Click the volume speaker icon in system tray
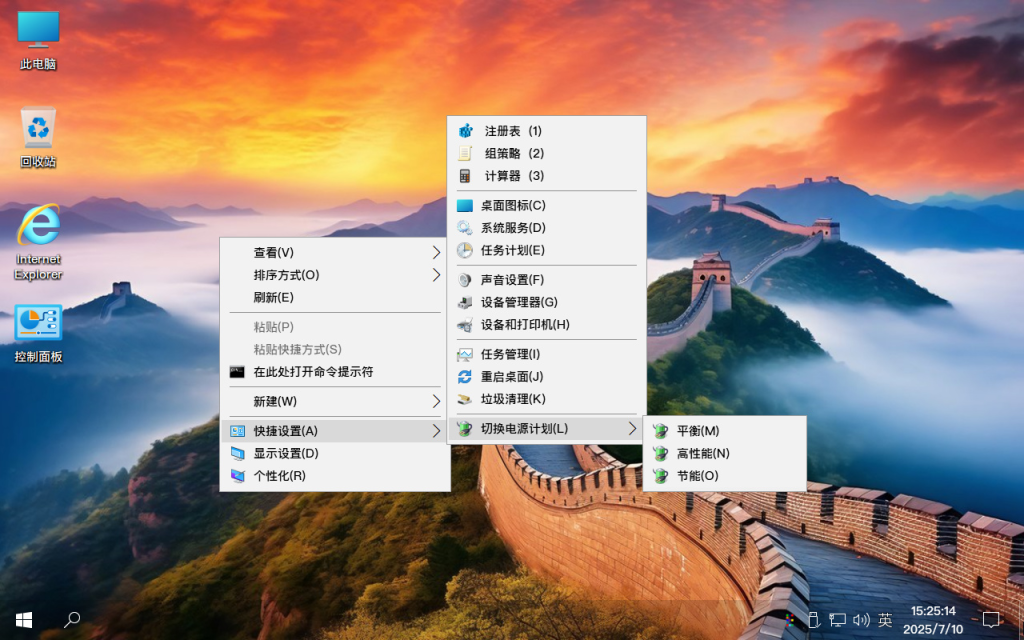This screenshot has height=640, width=1024. click(x=861, y=620)
